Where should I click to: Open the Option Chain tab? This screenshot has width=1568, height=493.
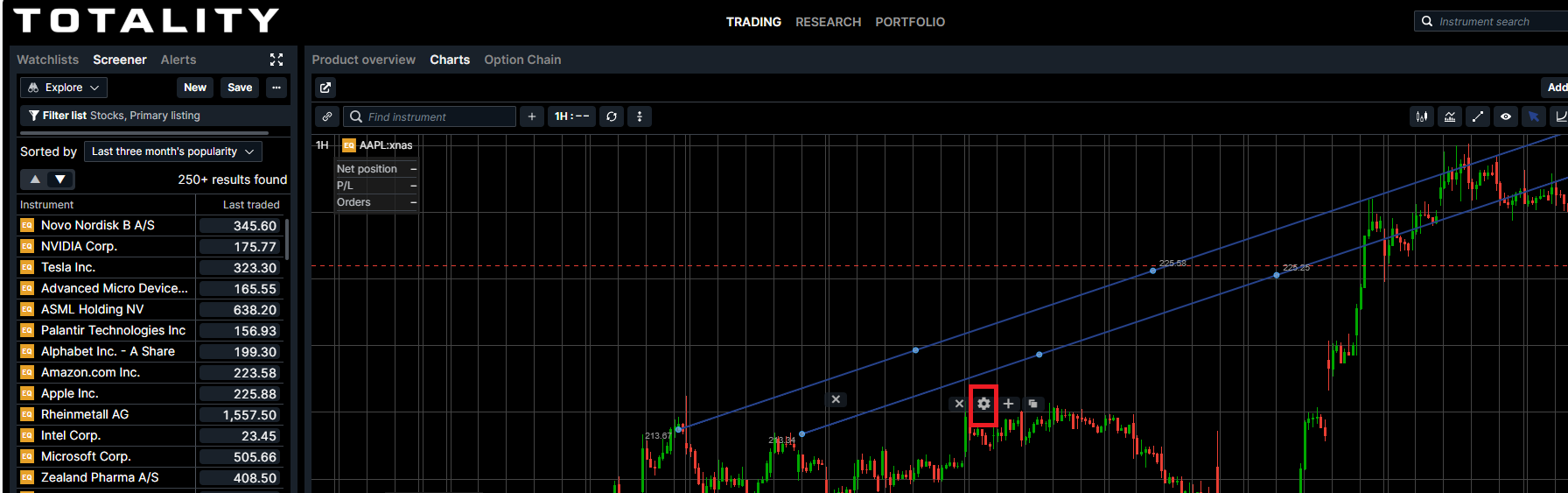click(522, 60)
